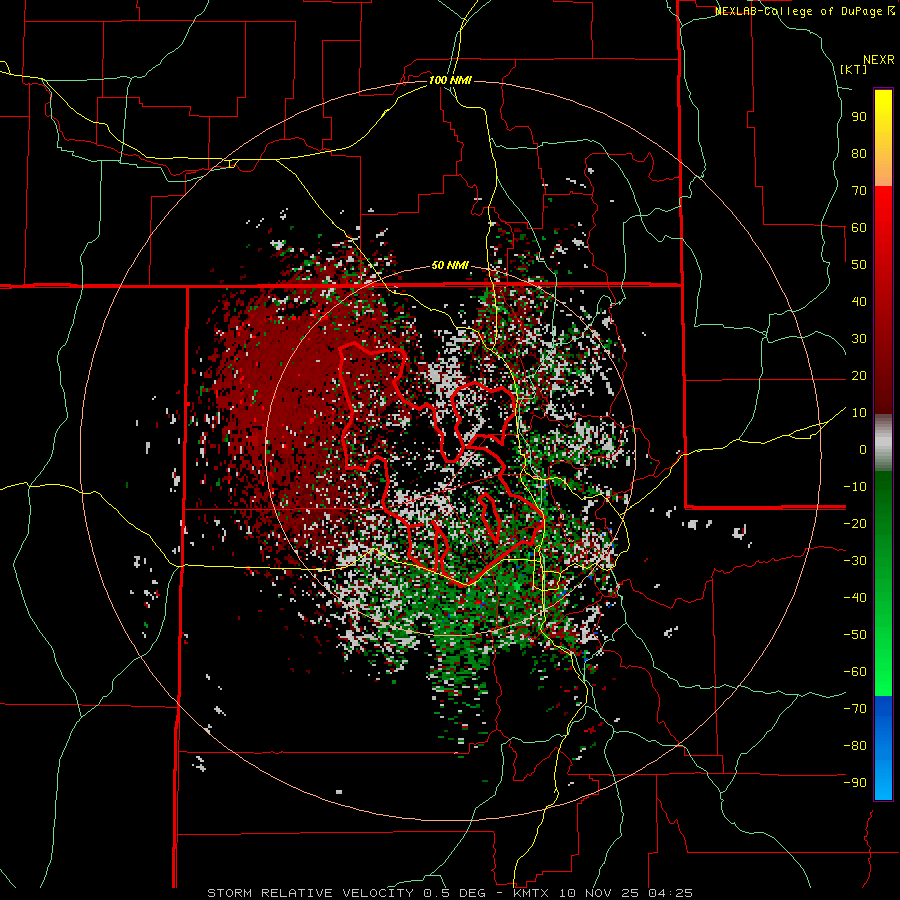This screenshot has height=900, width=900.
Task: Click the 20 value on velocity scale
Action: tap(859, 376)
